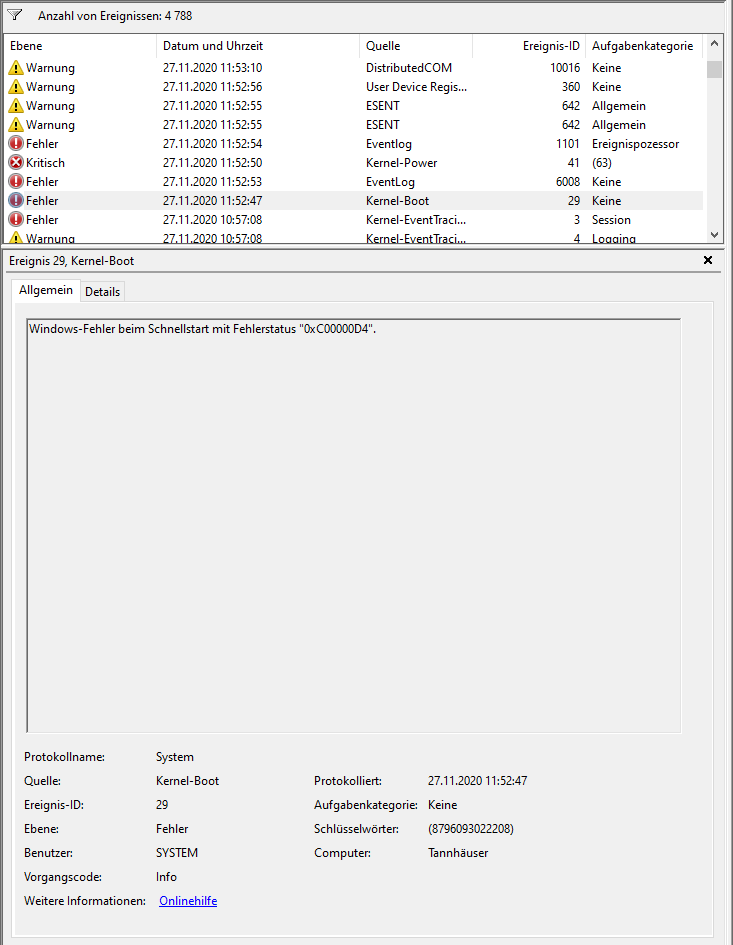The height and width of the screenshot is (945, 733).
Task: Sort by Ereignis-ID column header
Action: point(529,46)
